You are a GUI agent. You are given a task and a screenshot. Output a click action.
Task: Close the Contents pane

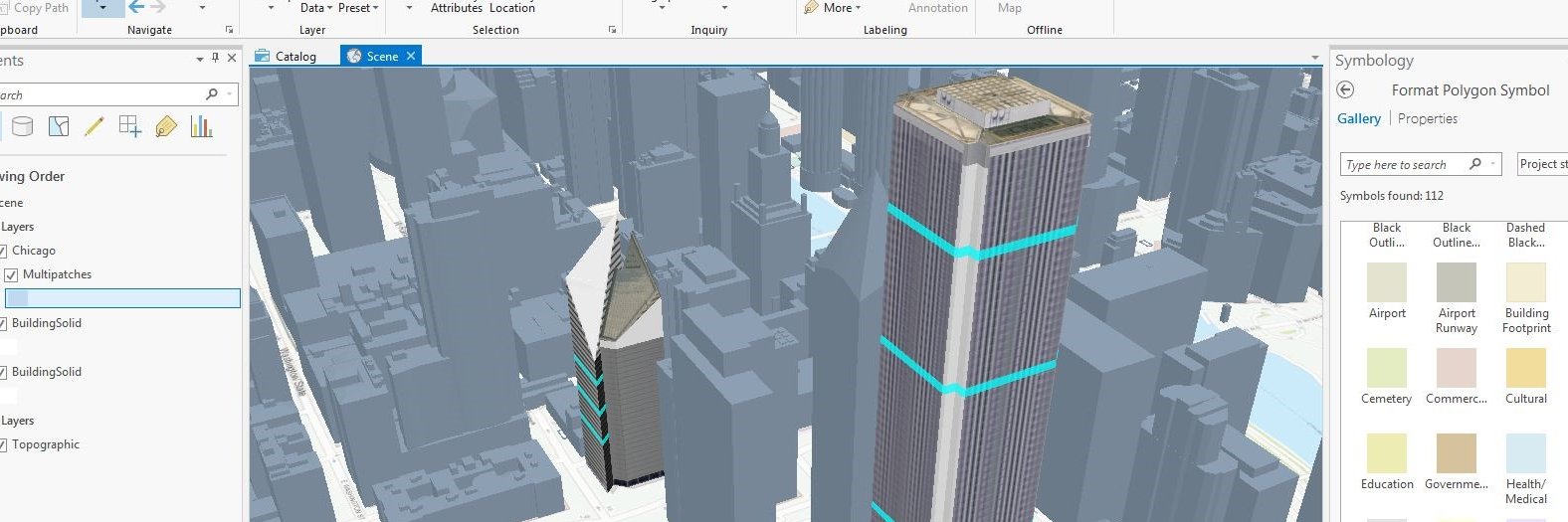(232, 59)
